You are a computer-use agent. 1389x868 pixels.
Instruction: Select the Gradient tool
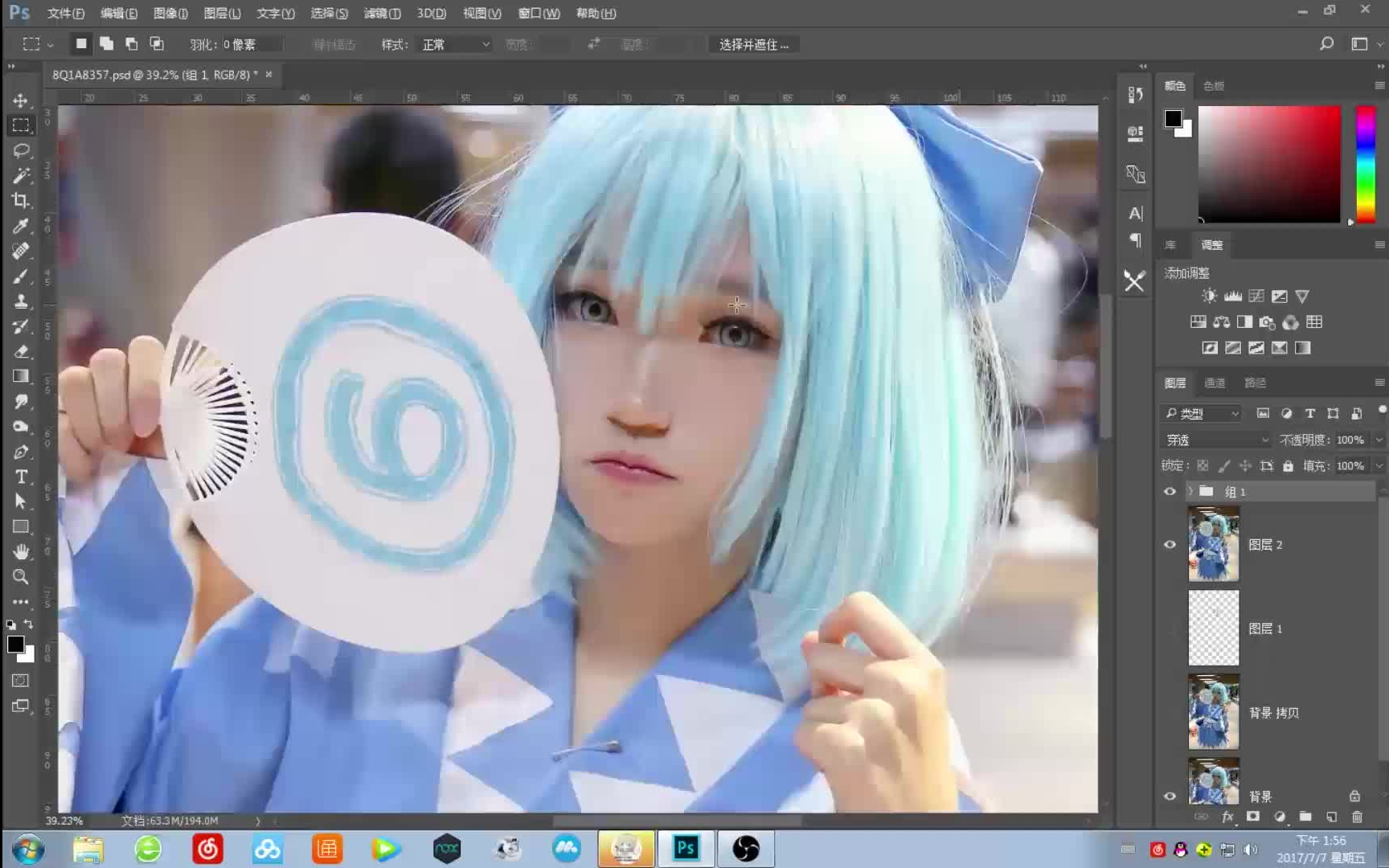pos(21,376)
